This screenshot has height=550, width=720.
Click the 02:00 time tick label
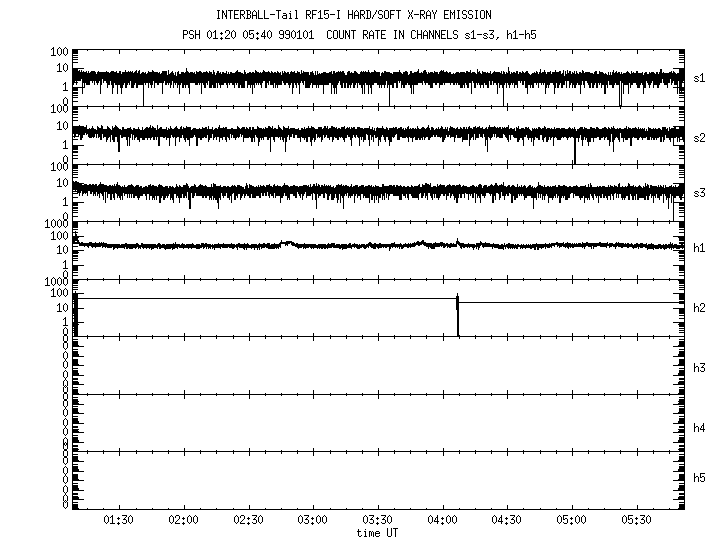click(x=183, y=521)
